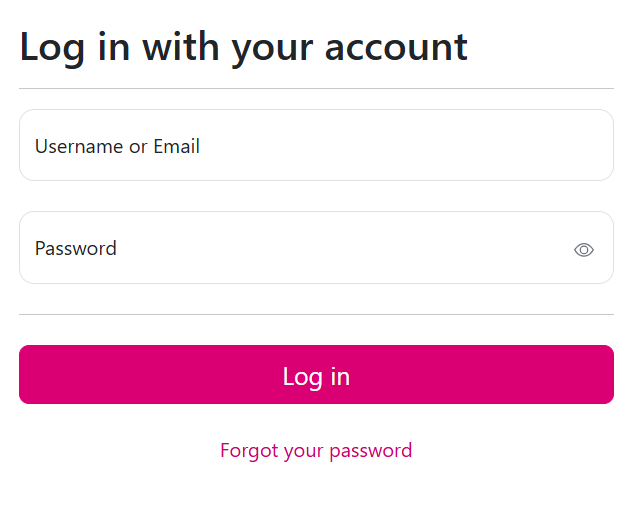Select the Username or Email text box
Viewport: 633px width, 506px height.
click(316, 146)
